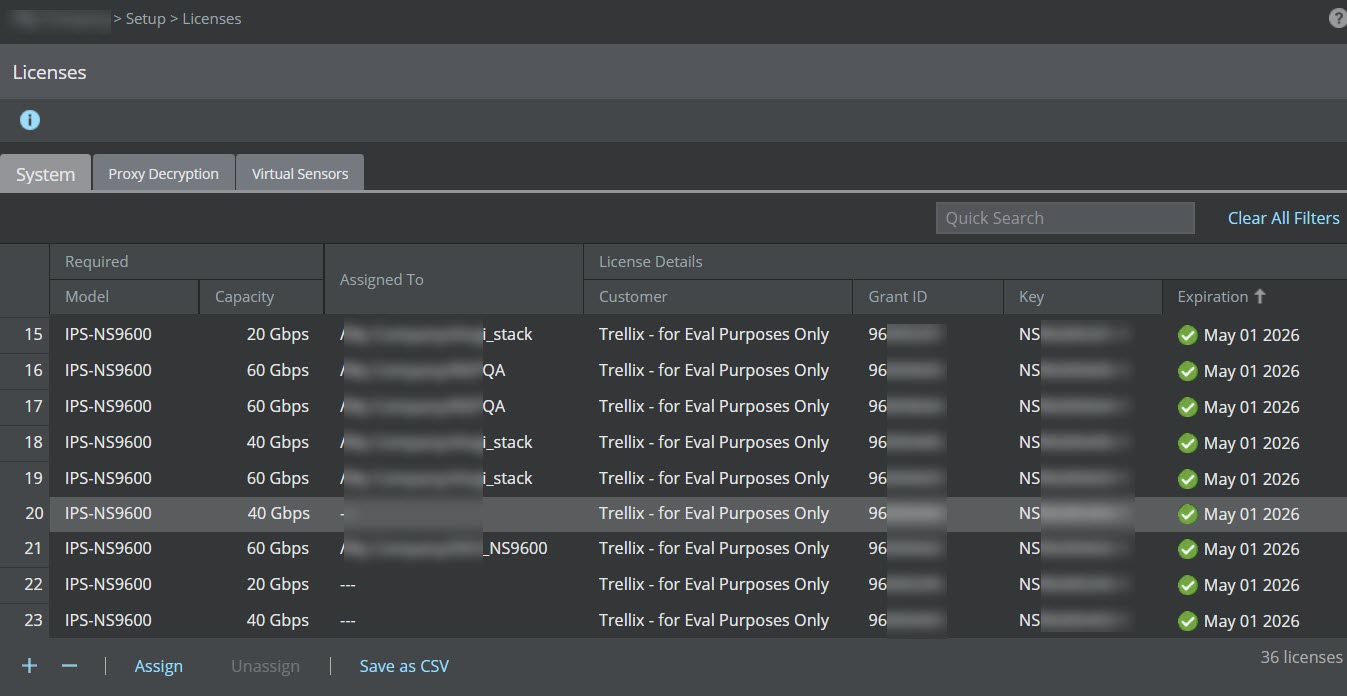Sort by the Assigned To column header
Screen dimensions: 1347x696
point(454,279)
